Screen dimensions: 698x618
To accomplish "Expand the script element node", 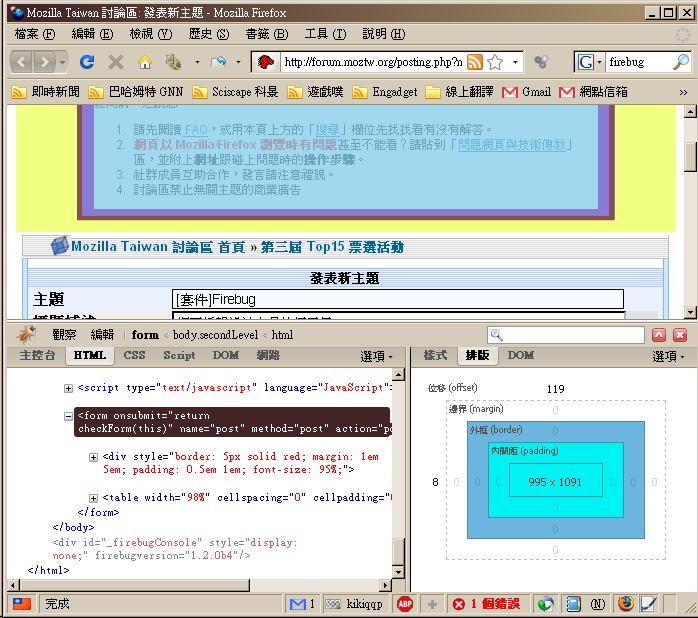I will pos(68,388).
